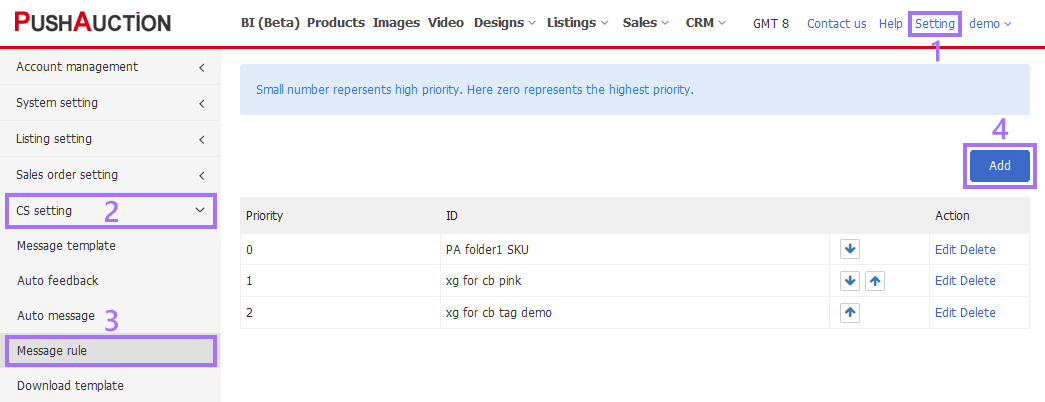
Task: Move xg for cb pink rule down
Action: (849, 281)
